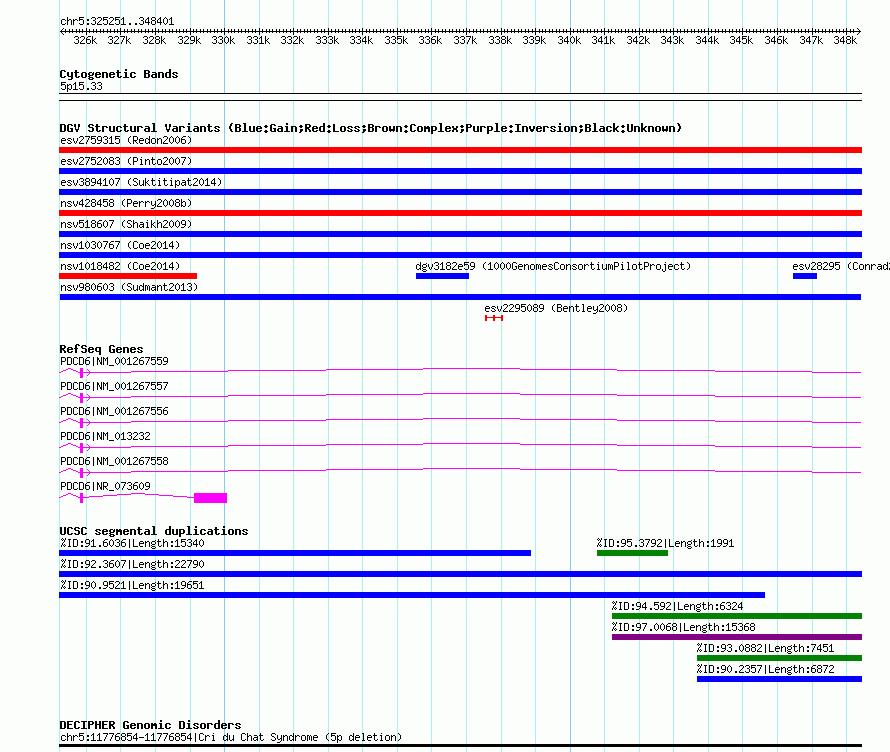The height and width of the screenshot is (752, 890).
Task: Open the esv2759315 (Redon2006) variant label
Action: pos(126,140)
